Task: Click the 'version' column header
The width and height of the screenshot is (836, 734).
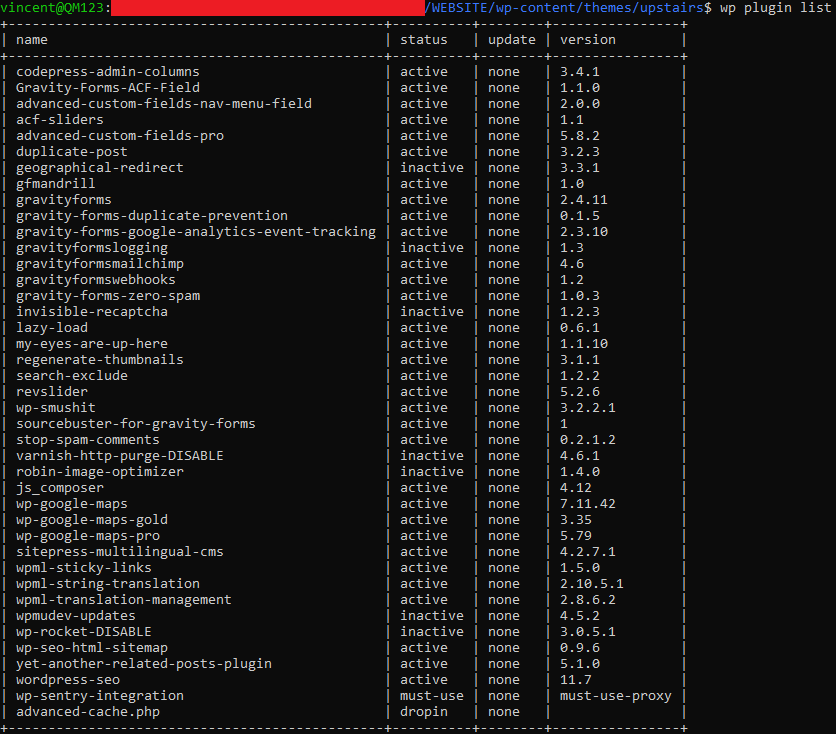Action: pos(588,40)
